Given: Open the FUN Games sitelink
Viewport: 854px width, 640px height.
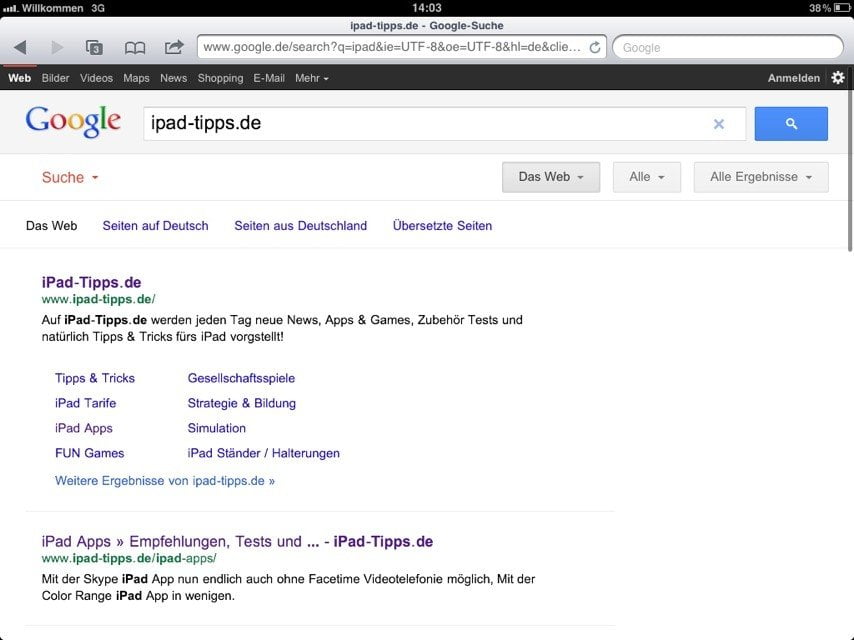Looking at the screenshot, I should point(90,453).
